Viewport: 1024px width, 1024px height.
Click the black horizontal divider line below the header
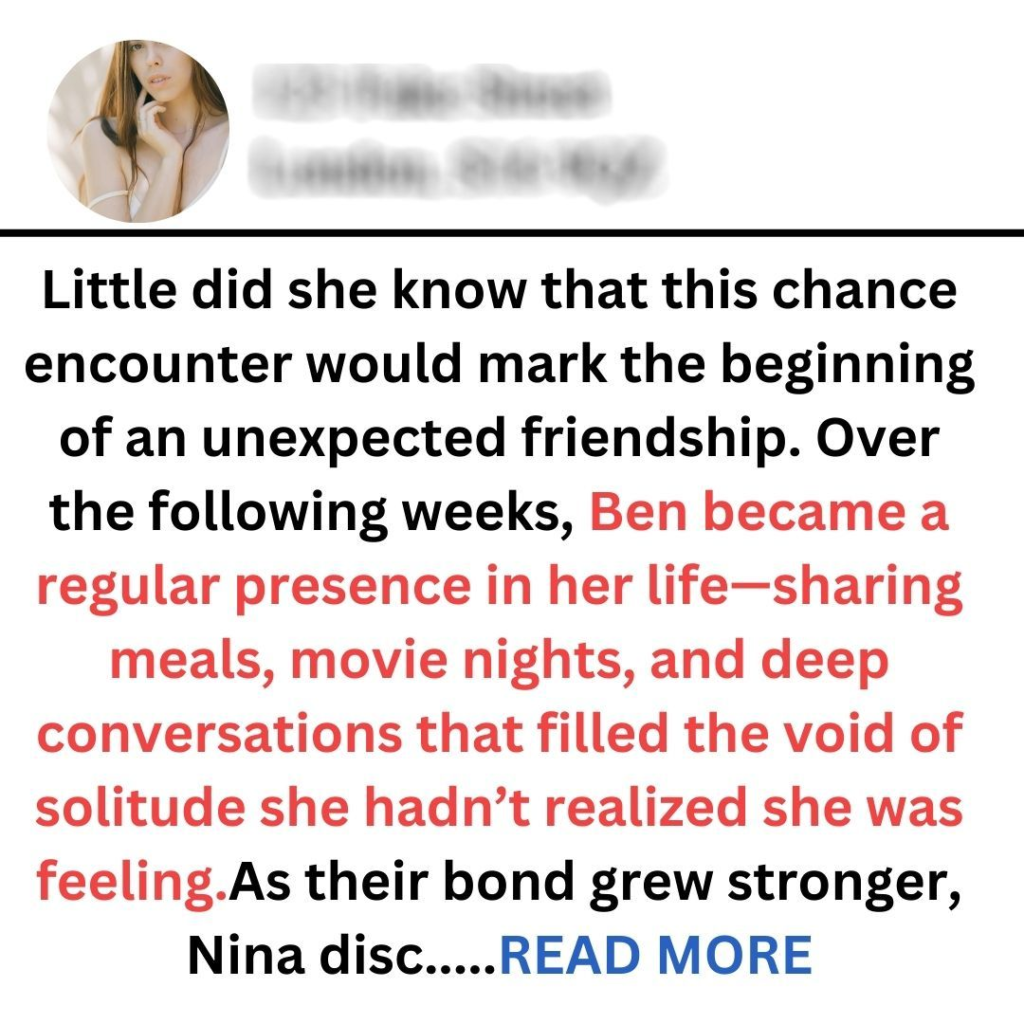512,232
